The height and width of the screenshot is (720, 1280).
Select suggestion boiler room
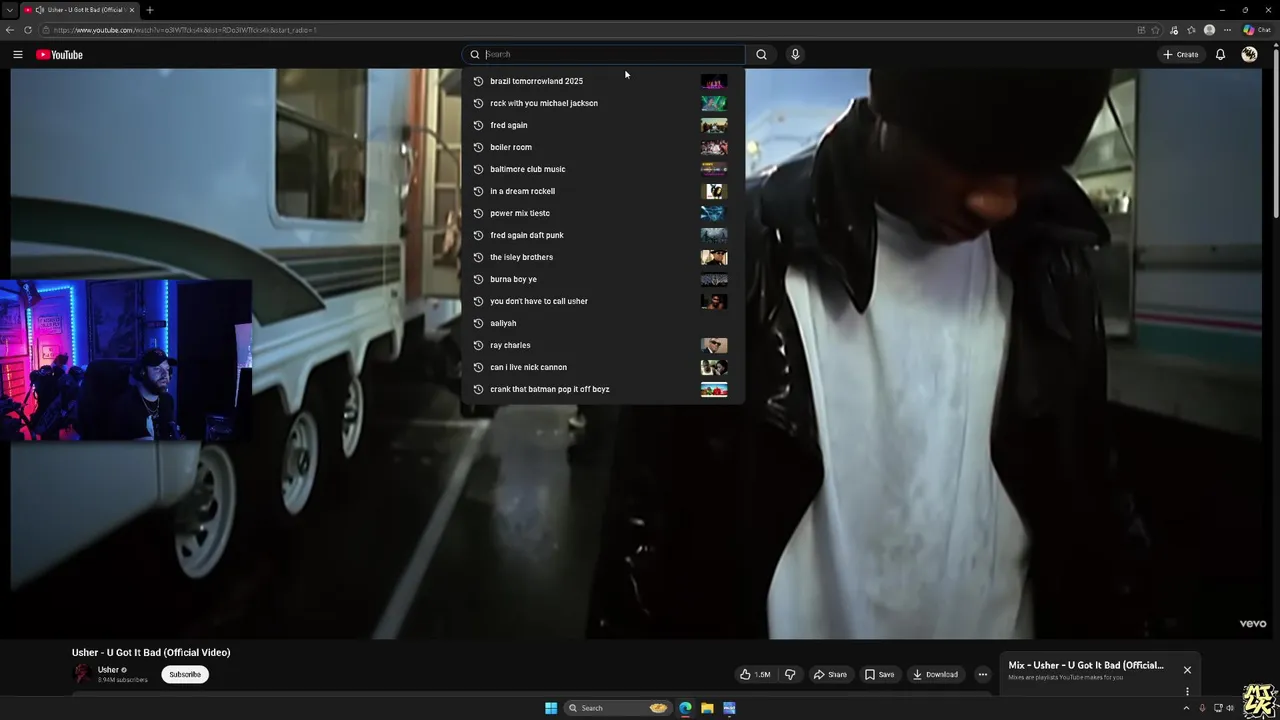click(603, 147)
